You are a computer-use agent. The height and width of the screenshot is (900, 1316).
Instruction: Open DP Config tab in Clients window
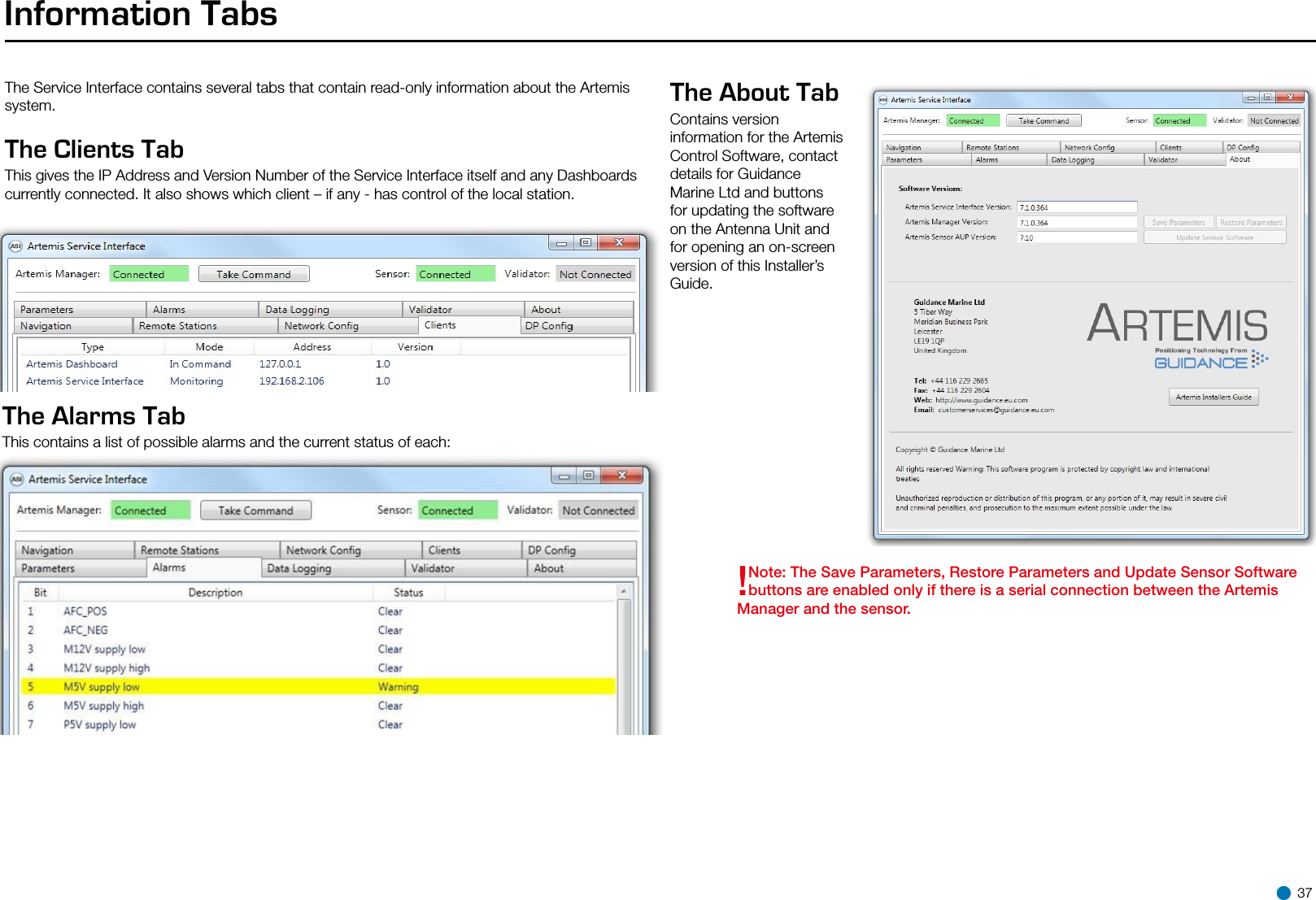(x=577, y=326)
